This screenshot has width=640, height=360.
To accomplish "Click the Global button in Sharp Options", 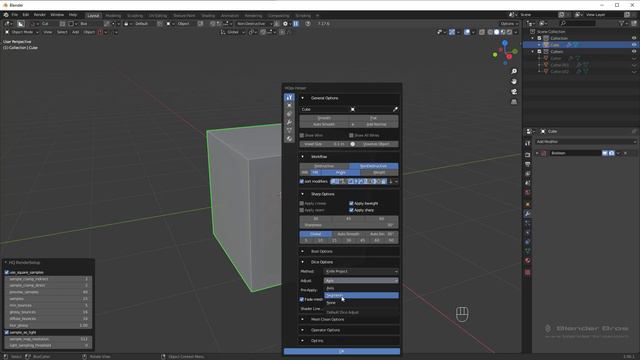I will pos(316,234).
